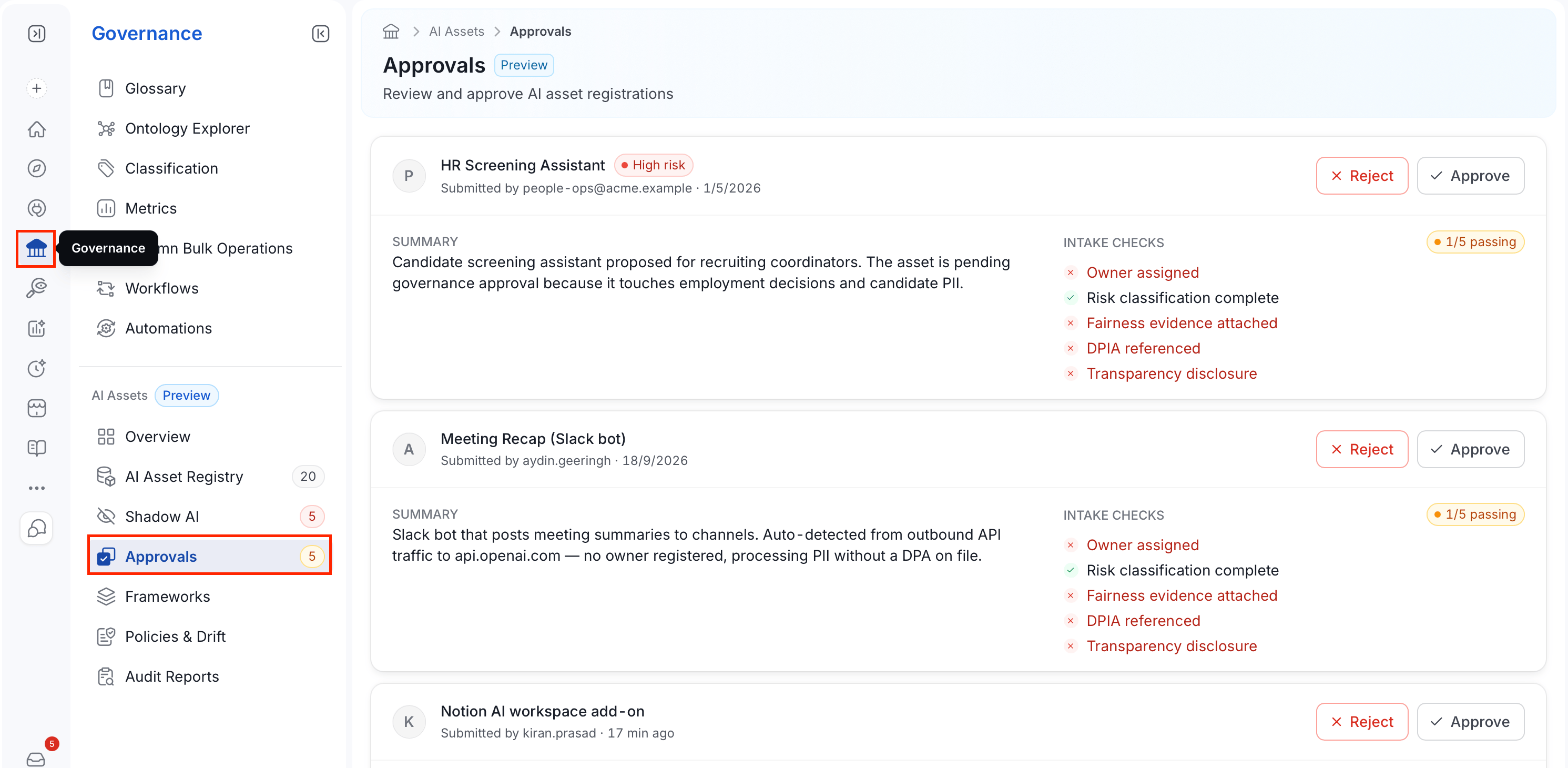Click the HR Screening Assistant title
This screenshot has width=1568, height=768.
click(522, 165)
